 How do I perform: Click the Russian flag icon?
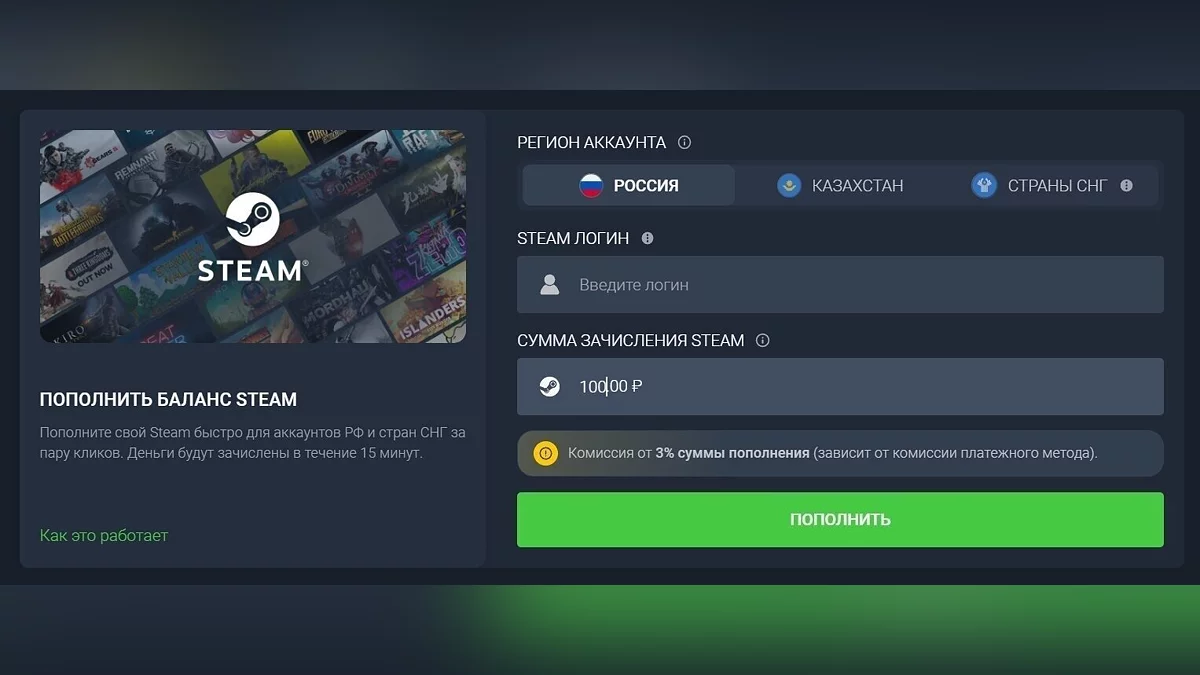(x=592, y=185)
